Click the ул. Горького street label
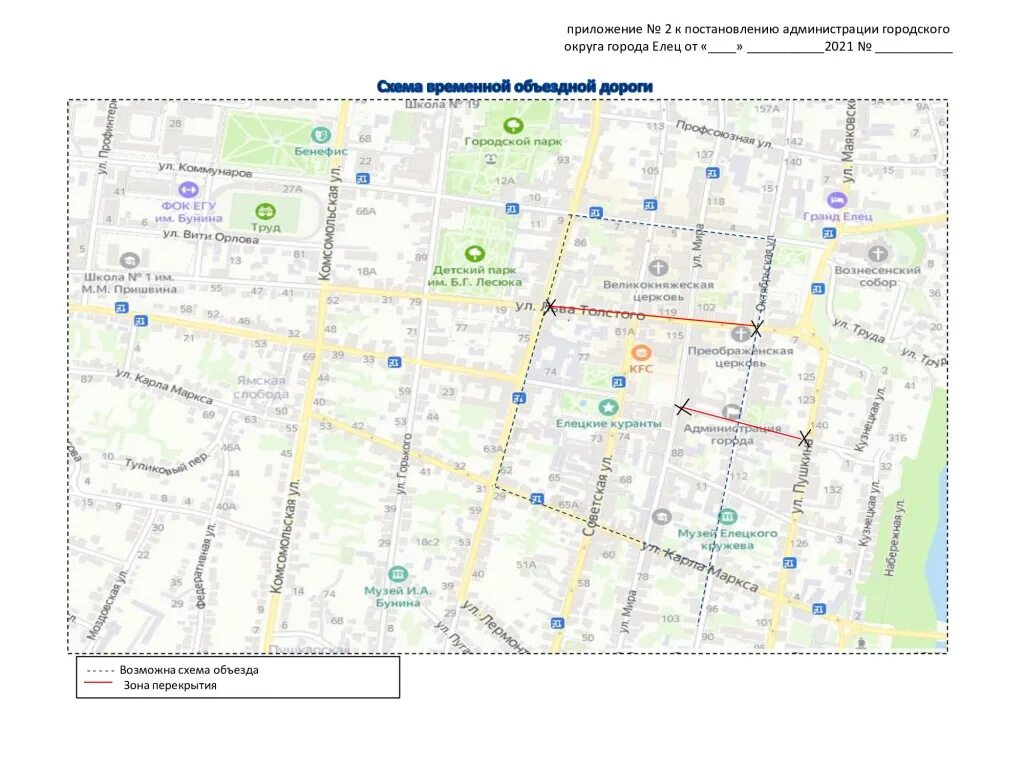The image size is (1024, 768). [x=404, y=464]
